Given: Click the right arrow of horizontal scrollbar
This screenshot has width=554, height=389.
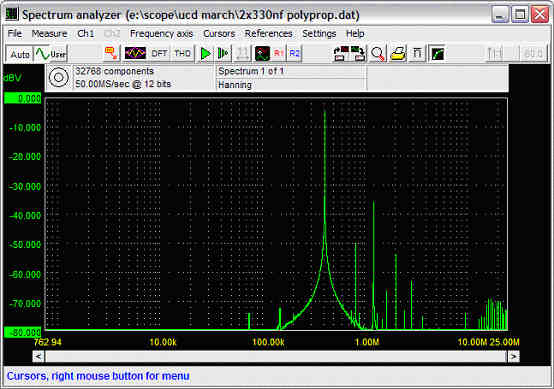Looking at the screenshot, I should (513, 356).
